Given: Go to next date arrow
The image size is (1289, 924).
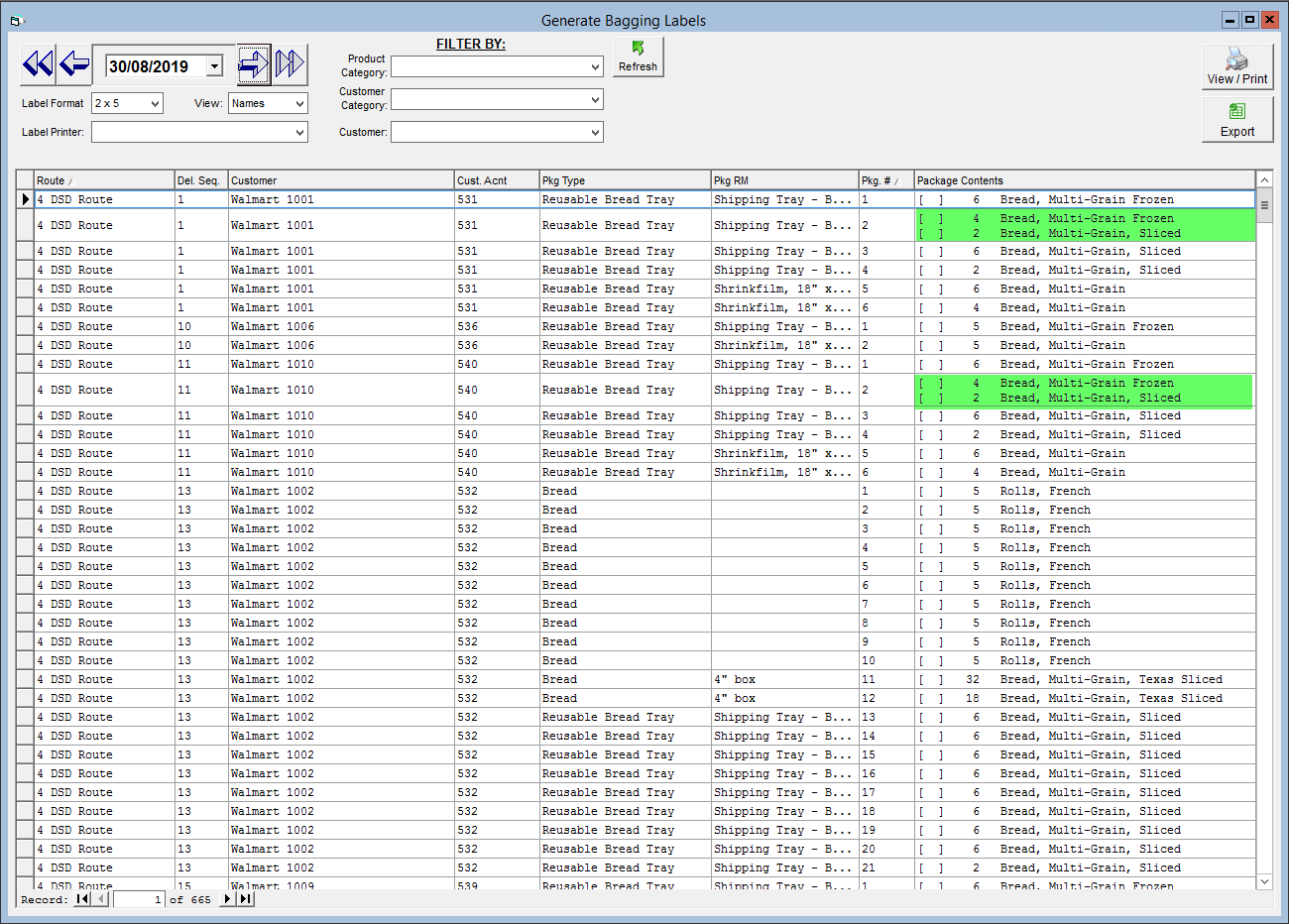Looking at the screenshot, I should click(x=254, y=65).
